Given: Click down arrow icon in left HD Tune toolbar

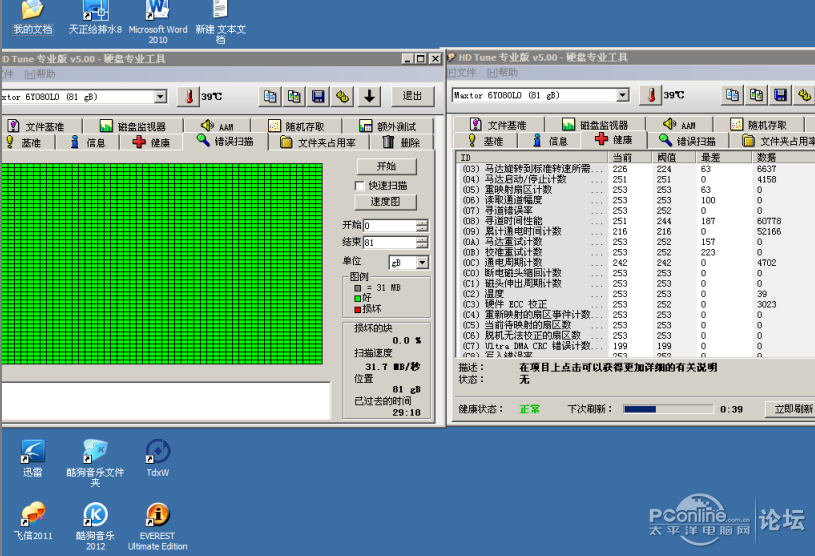Looking at the screenshot, I should 370,97.
